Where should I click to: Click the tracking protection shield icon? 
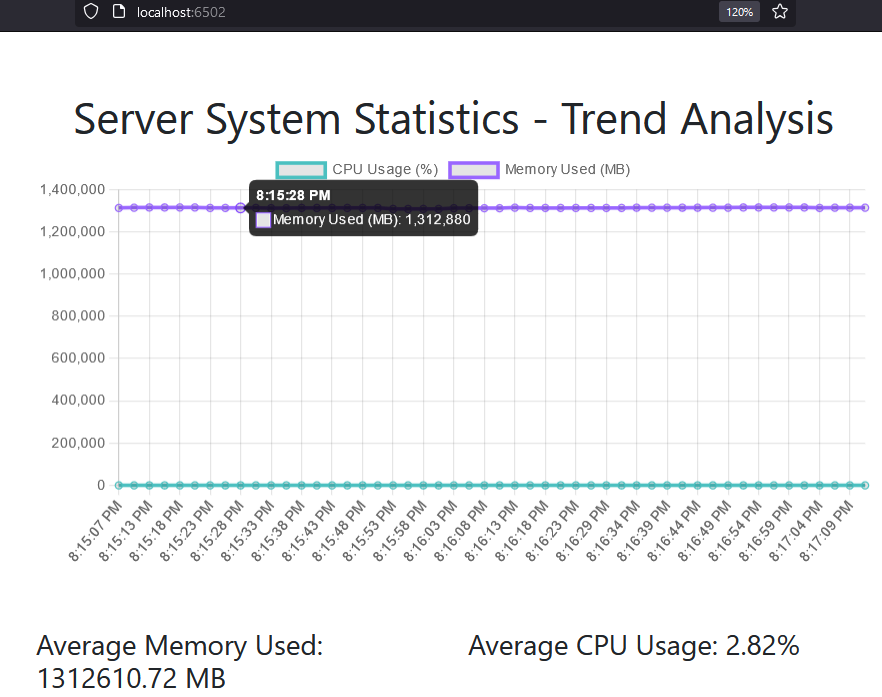(x=90, y=11)
